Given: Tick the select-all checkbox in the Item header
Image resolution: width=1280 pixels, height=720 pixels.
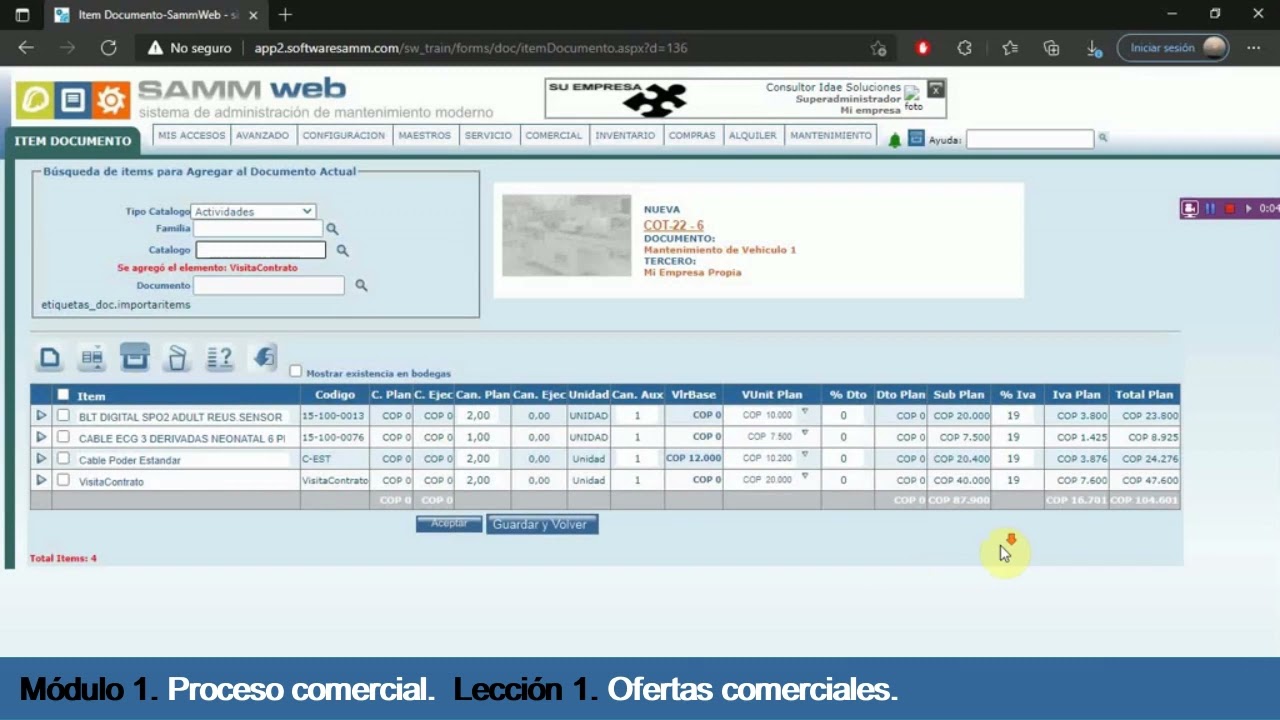Looking at the screenshot, I should [63, 395].
